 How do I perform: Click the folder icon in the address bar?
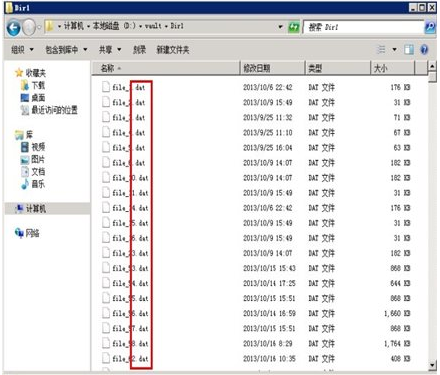[x=49, y=26]
